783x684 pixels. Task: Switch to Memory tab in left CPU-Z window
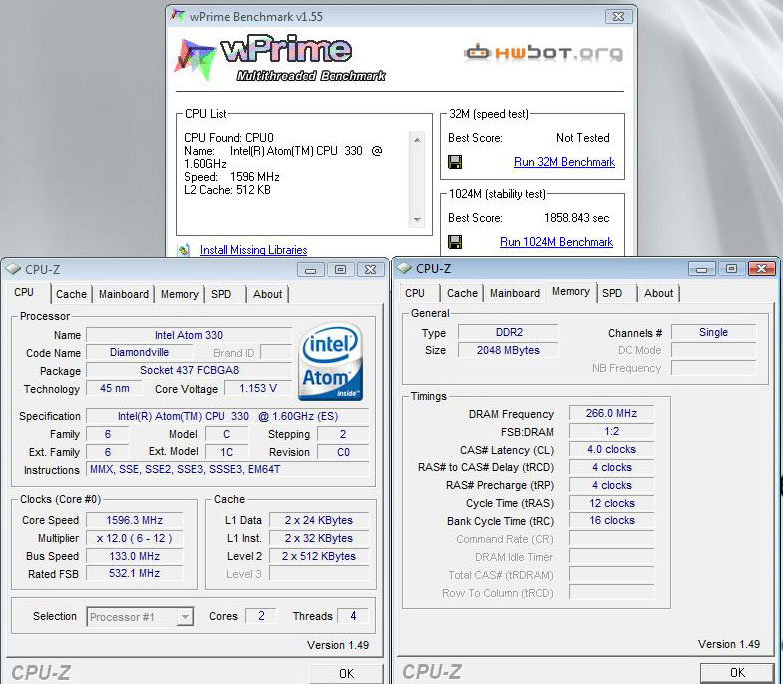(x=179, y=294)
